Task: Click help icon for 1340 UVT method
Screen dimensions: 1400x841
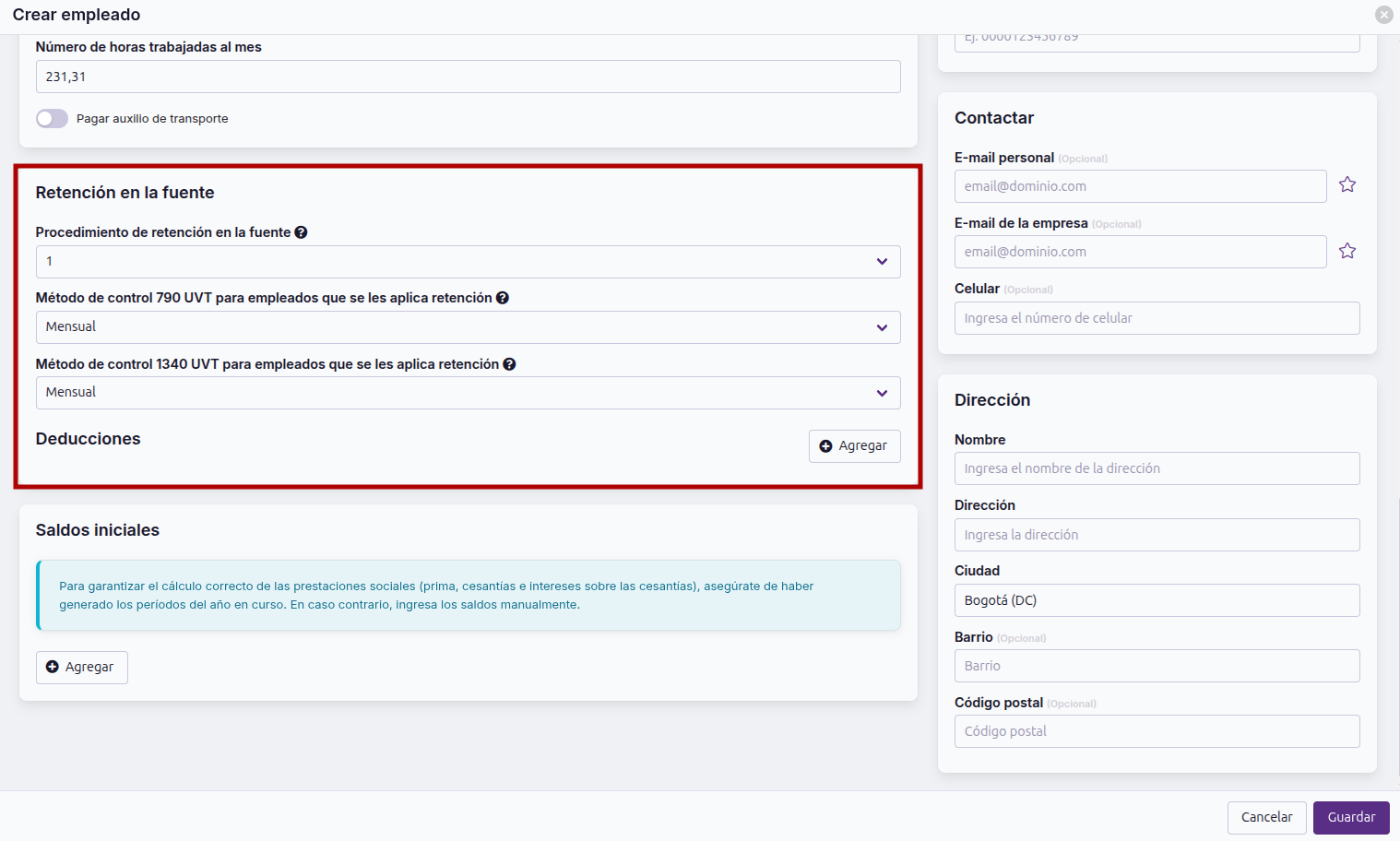Action: coord(509,364)
